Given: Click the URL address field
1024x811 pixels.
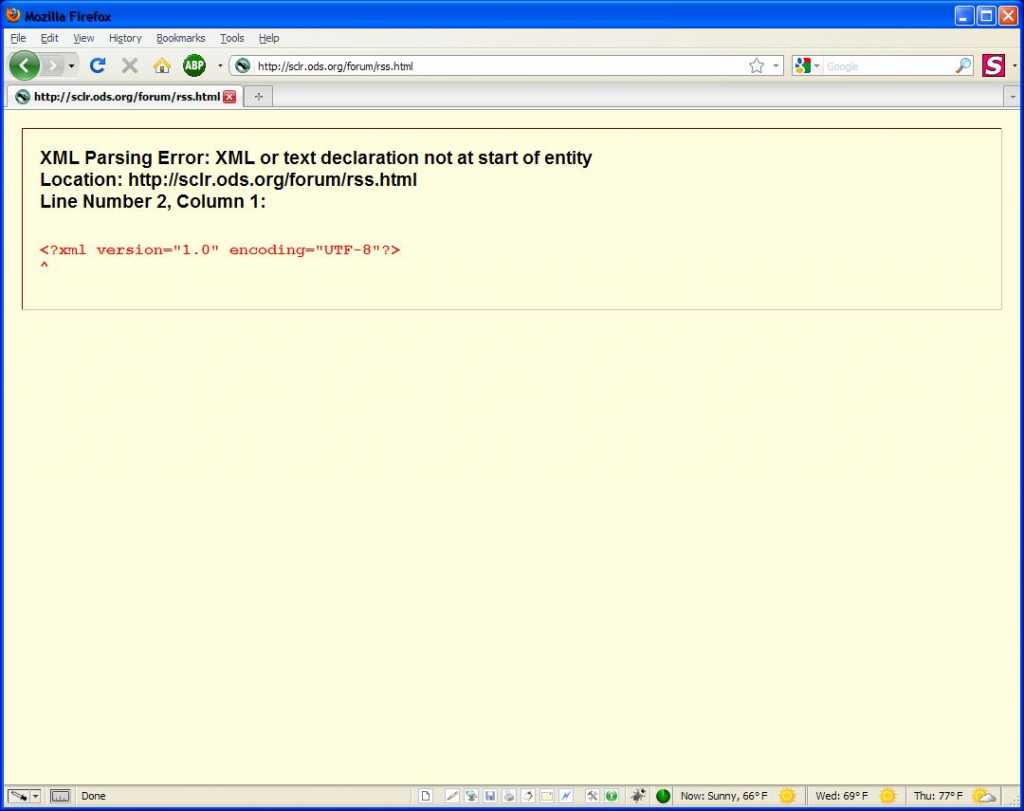Looking at the screenshot, I should [500, 66].
